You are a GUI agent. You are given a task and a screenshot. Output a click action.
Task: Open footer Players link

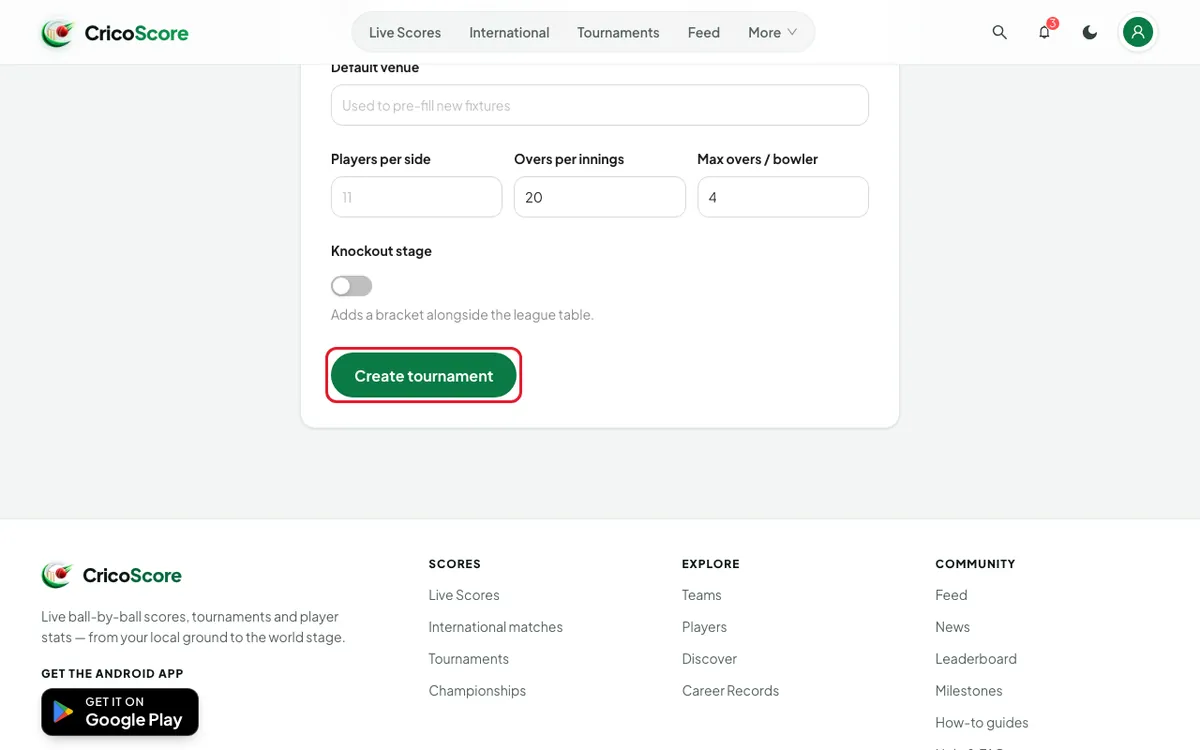coord(705,627)
